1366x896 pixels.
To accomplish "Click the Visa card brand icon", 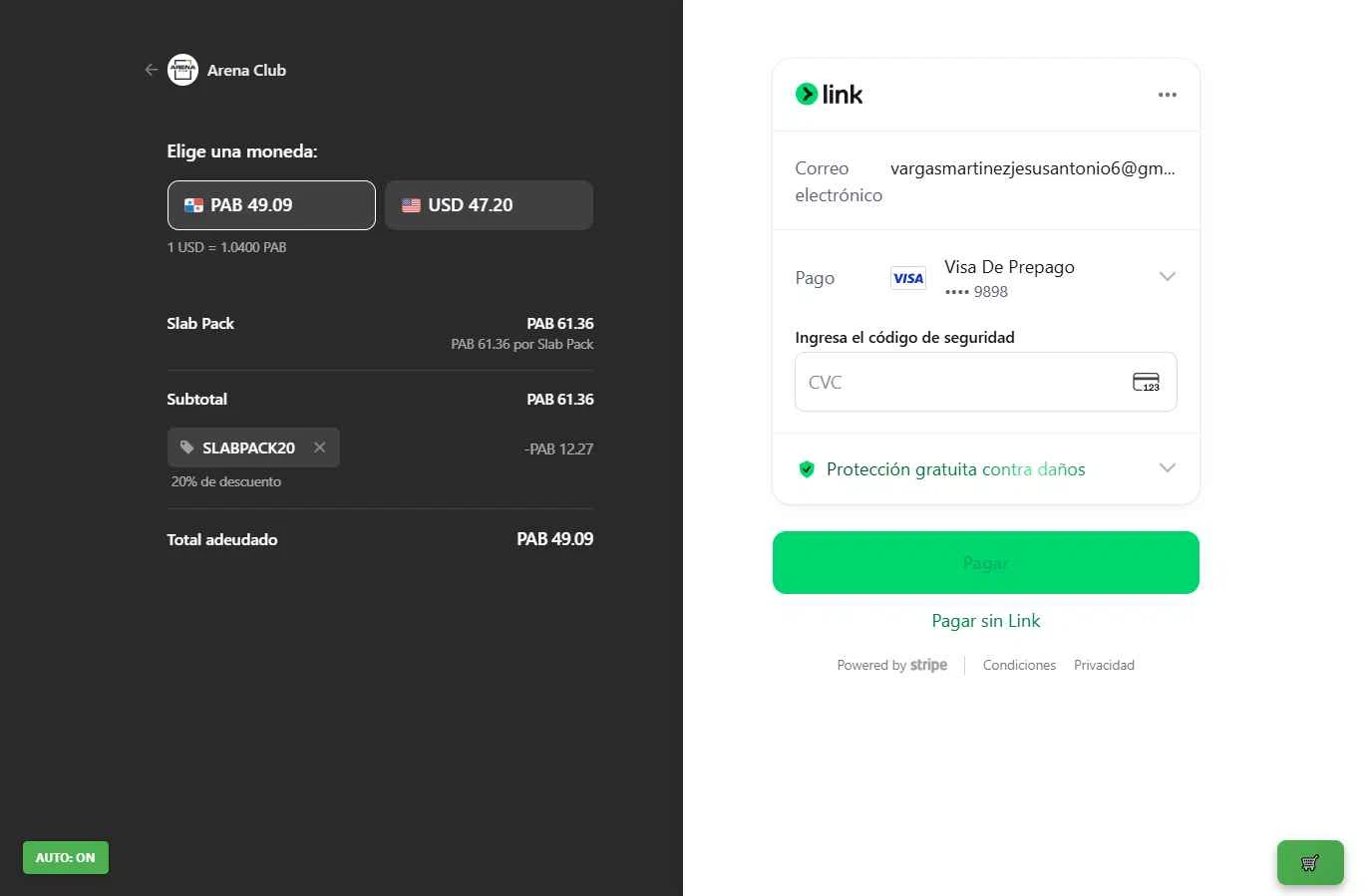I will point(908,278).
